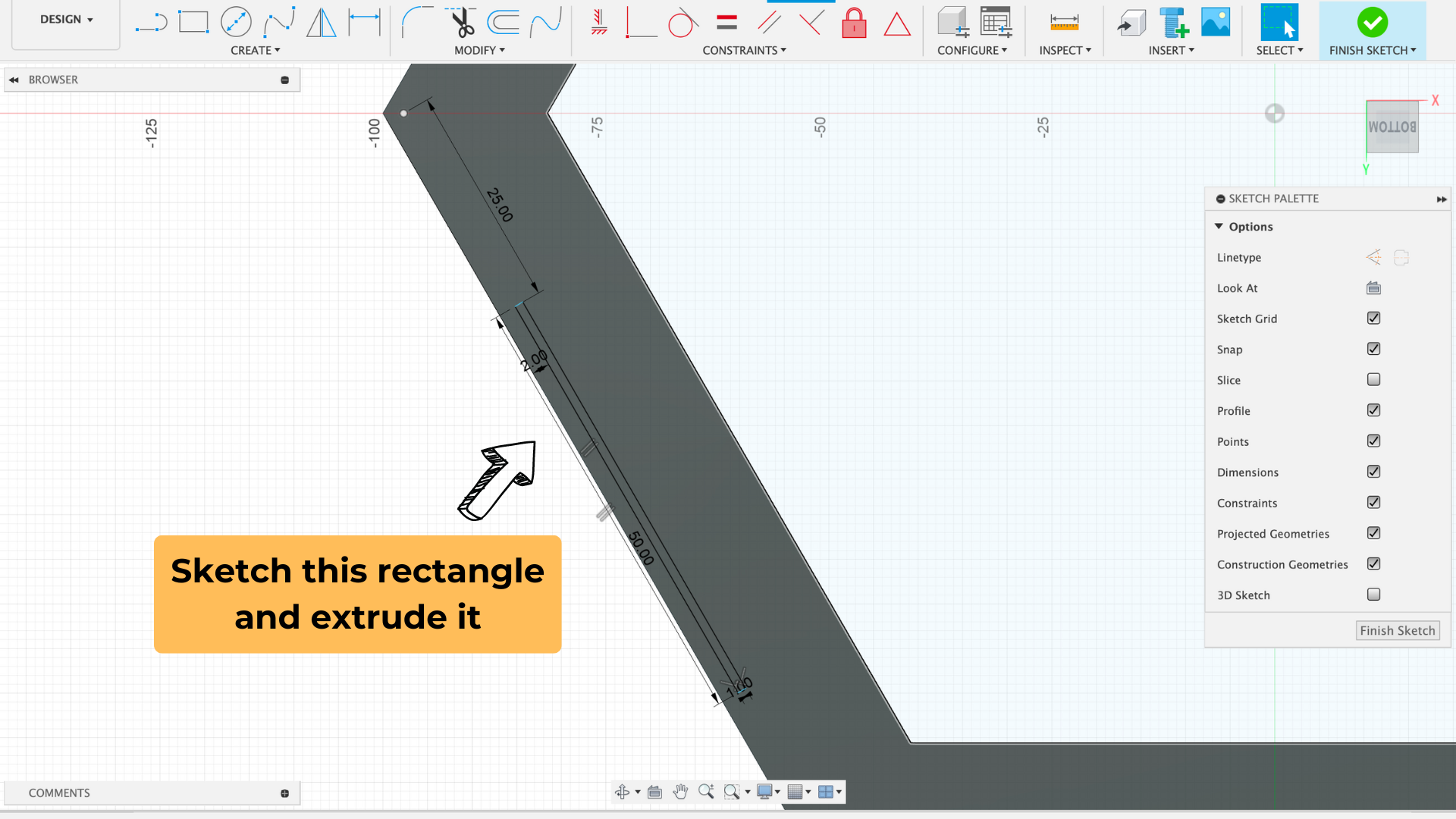Toggle the Dimensions checkbox

(1373, 472)
